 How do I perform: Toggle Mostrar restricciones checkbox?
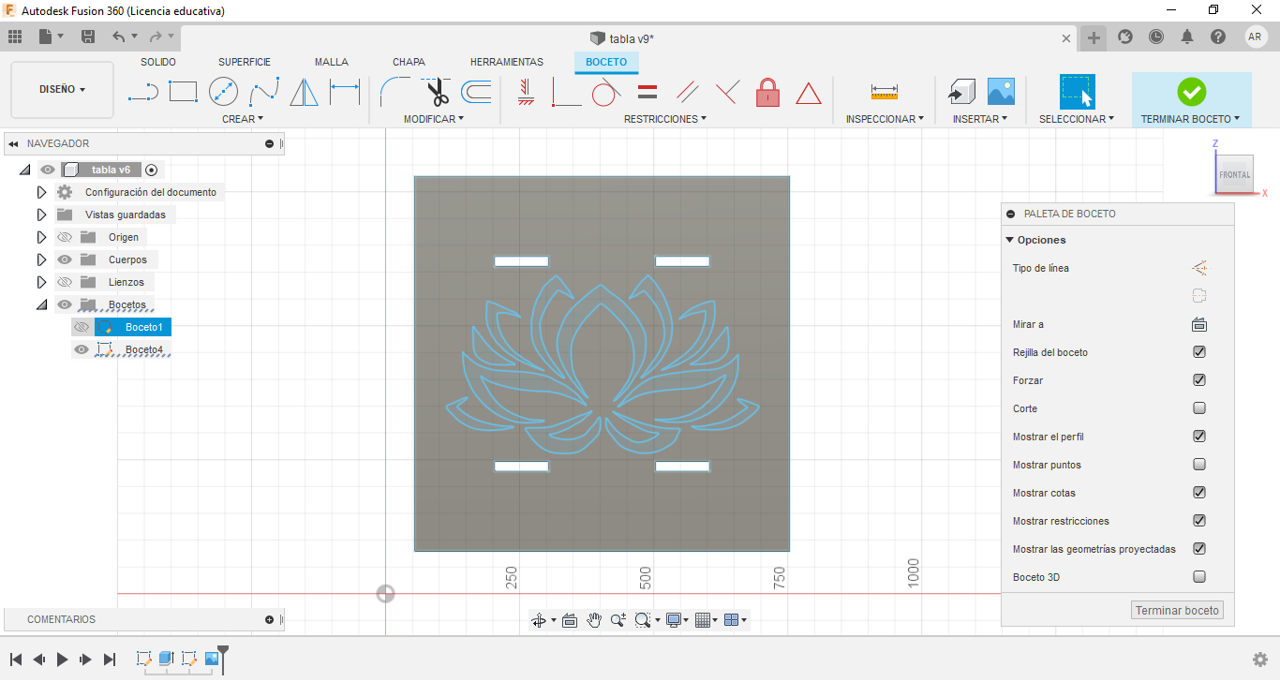click(1199, 520)
